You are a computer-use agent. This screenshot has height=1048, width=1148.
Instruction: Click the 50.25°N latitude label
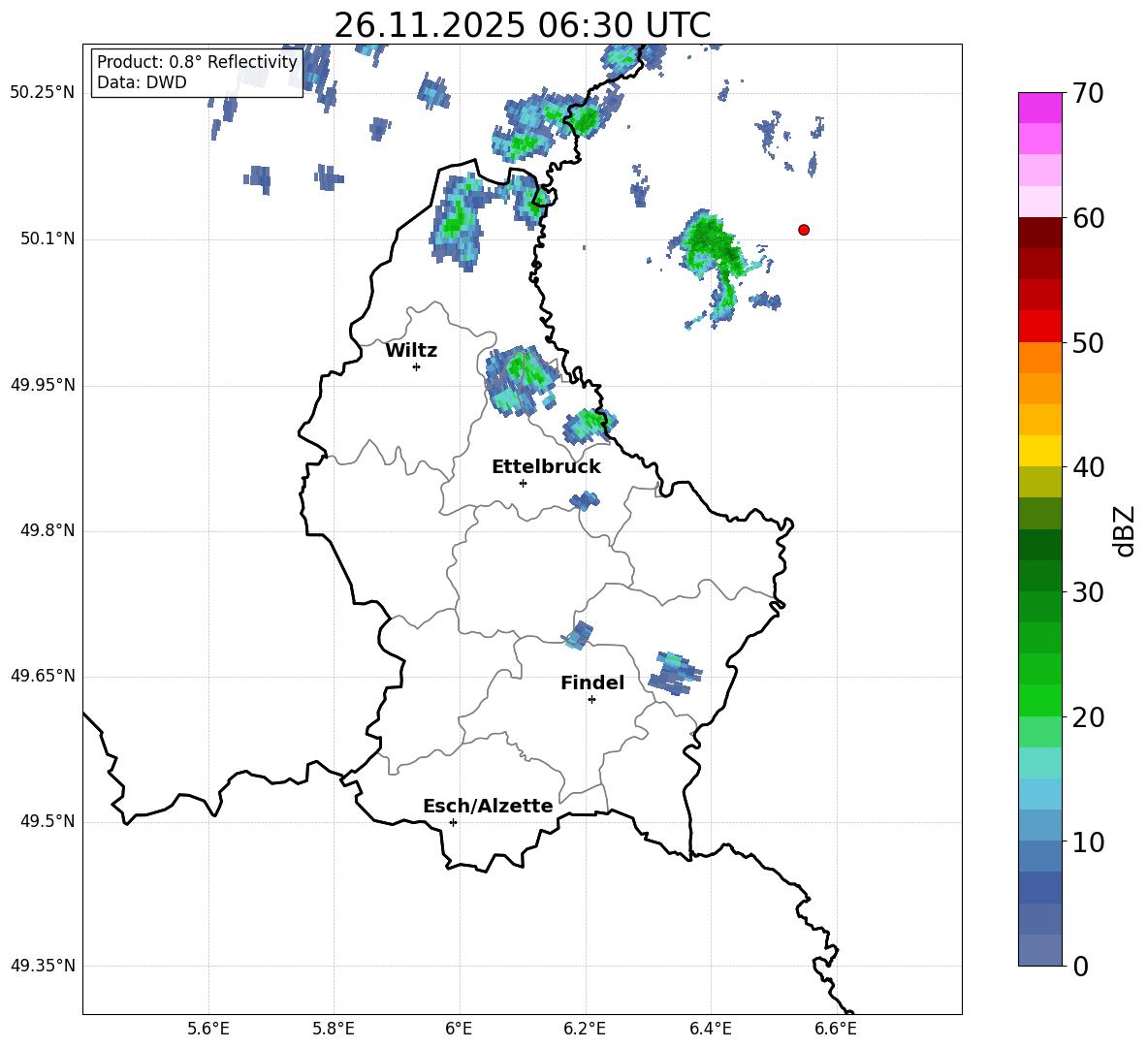pyautogui.click(x=43, y=93)
